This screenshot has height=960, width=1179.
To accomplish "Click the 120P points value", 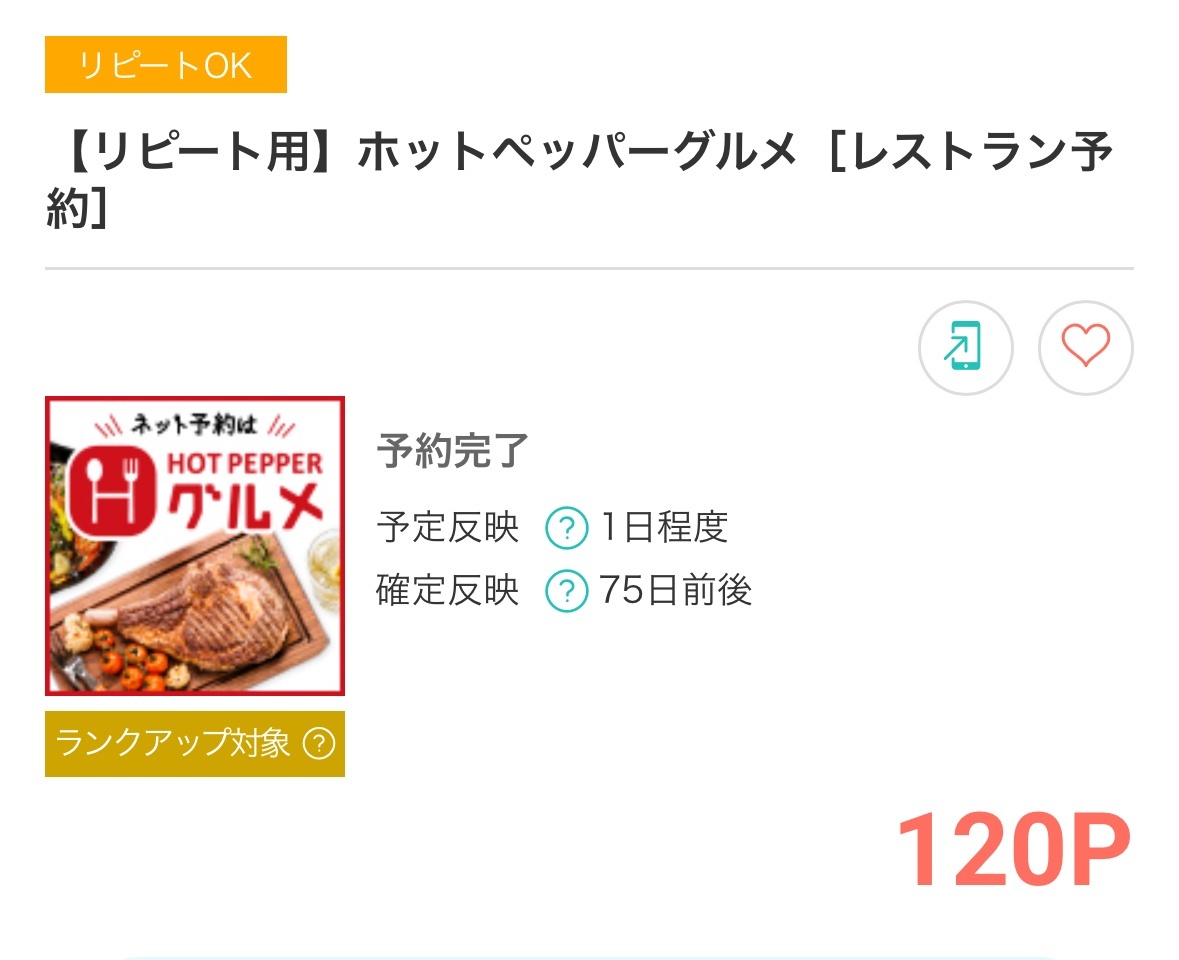I will pyautogui.click(x=1013, y=851).
